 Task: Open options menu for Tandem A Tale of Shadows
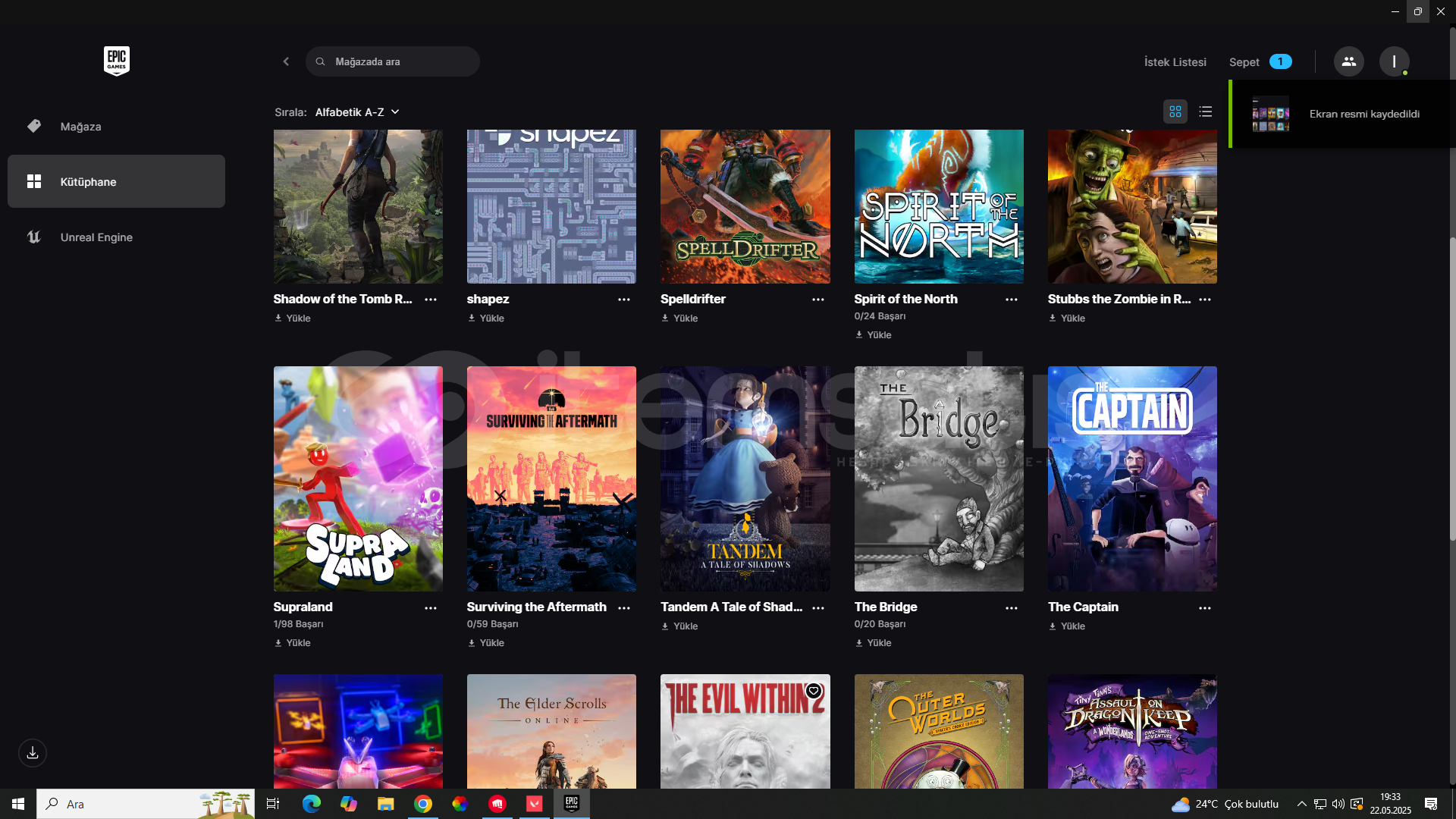(x=818, y=608)
